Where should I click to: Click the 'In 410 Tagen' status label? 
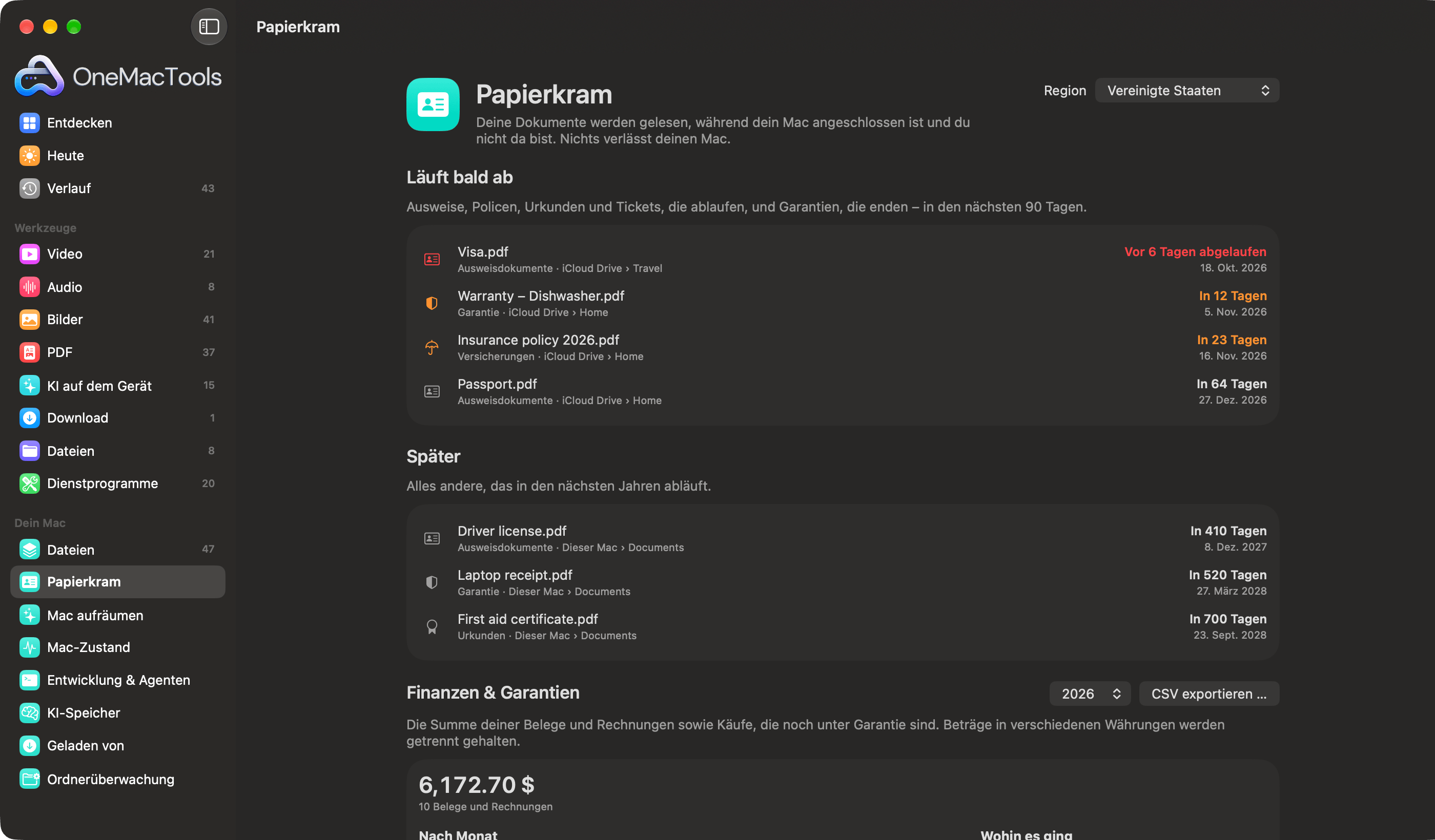pos(1228,531)
